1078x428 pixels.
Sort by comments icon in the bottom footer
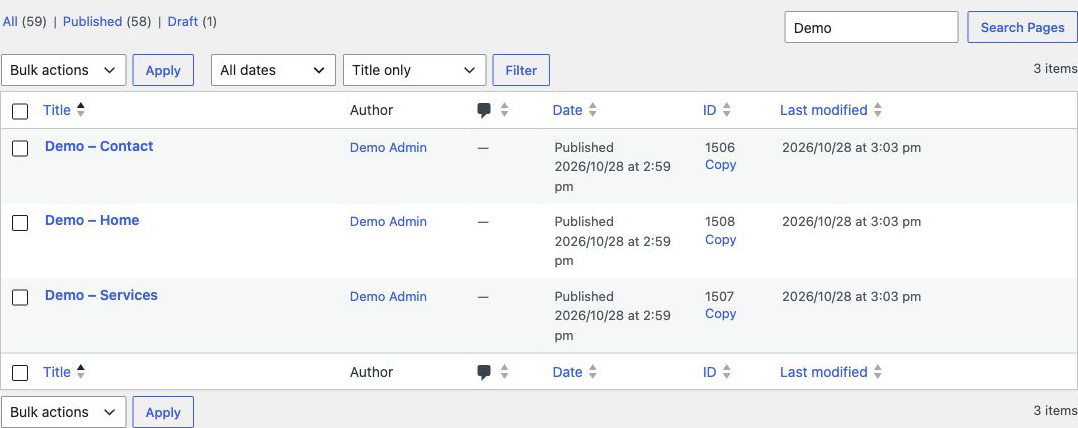[484, 372]
